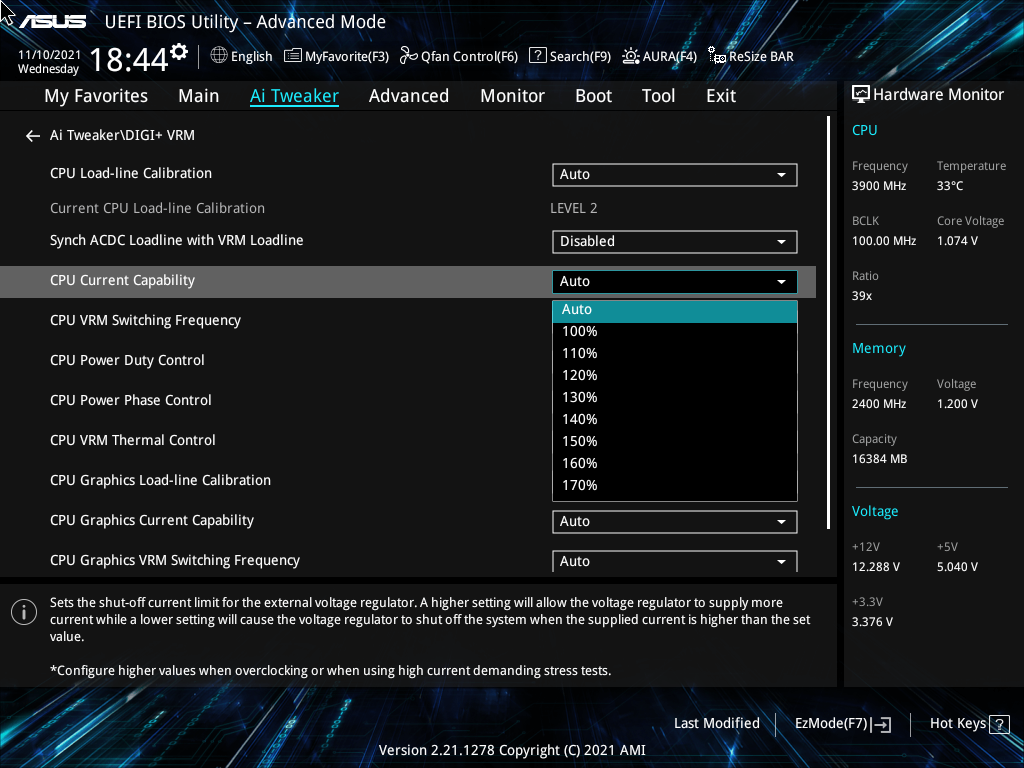
Task: Open Qfan Control fan icon
Action: (409, 56)
